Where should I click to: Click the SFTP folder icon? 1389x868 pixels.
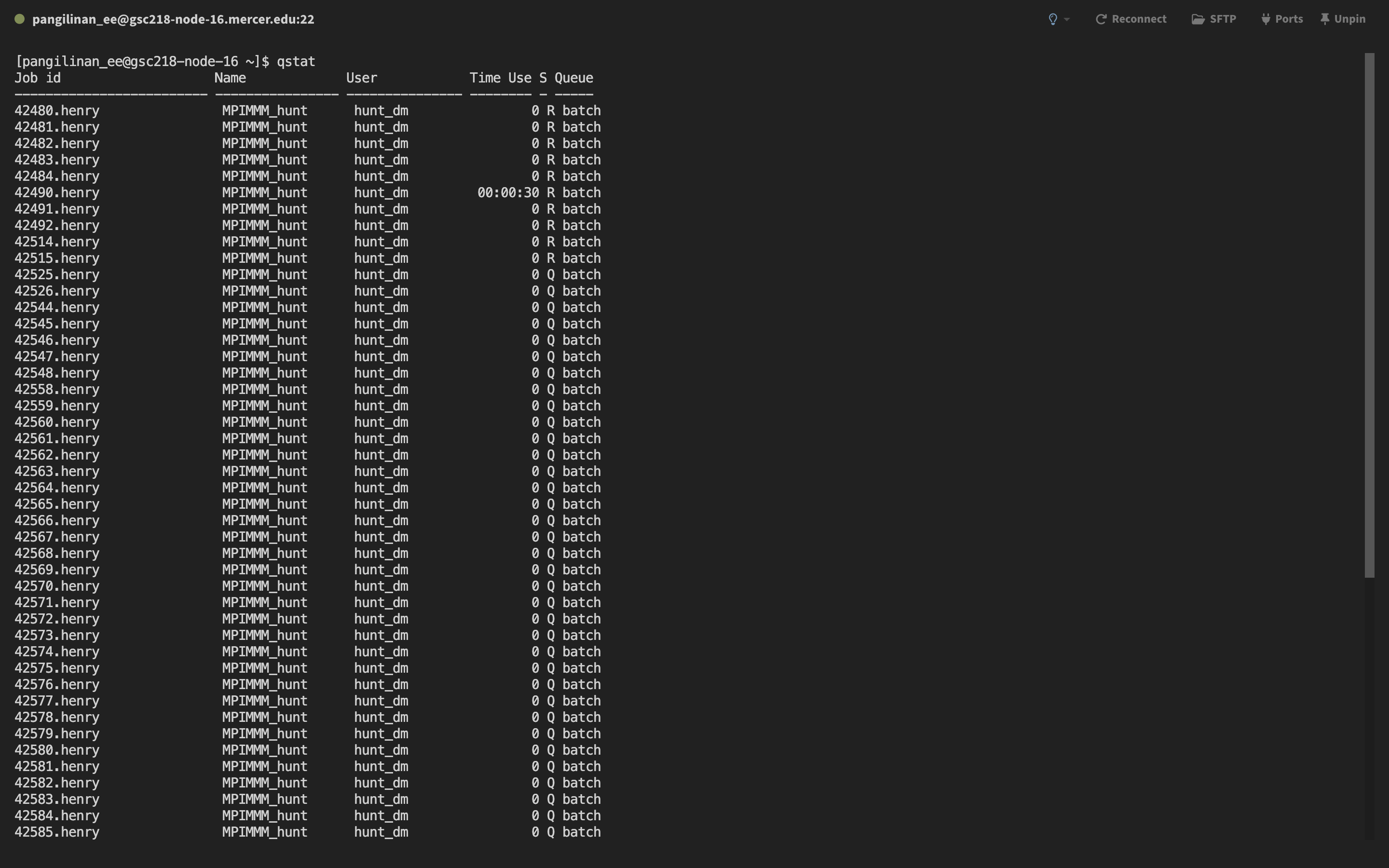[x=1198, y=19]
